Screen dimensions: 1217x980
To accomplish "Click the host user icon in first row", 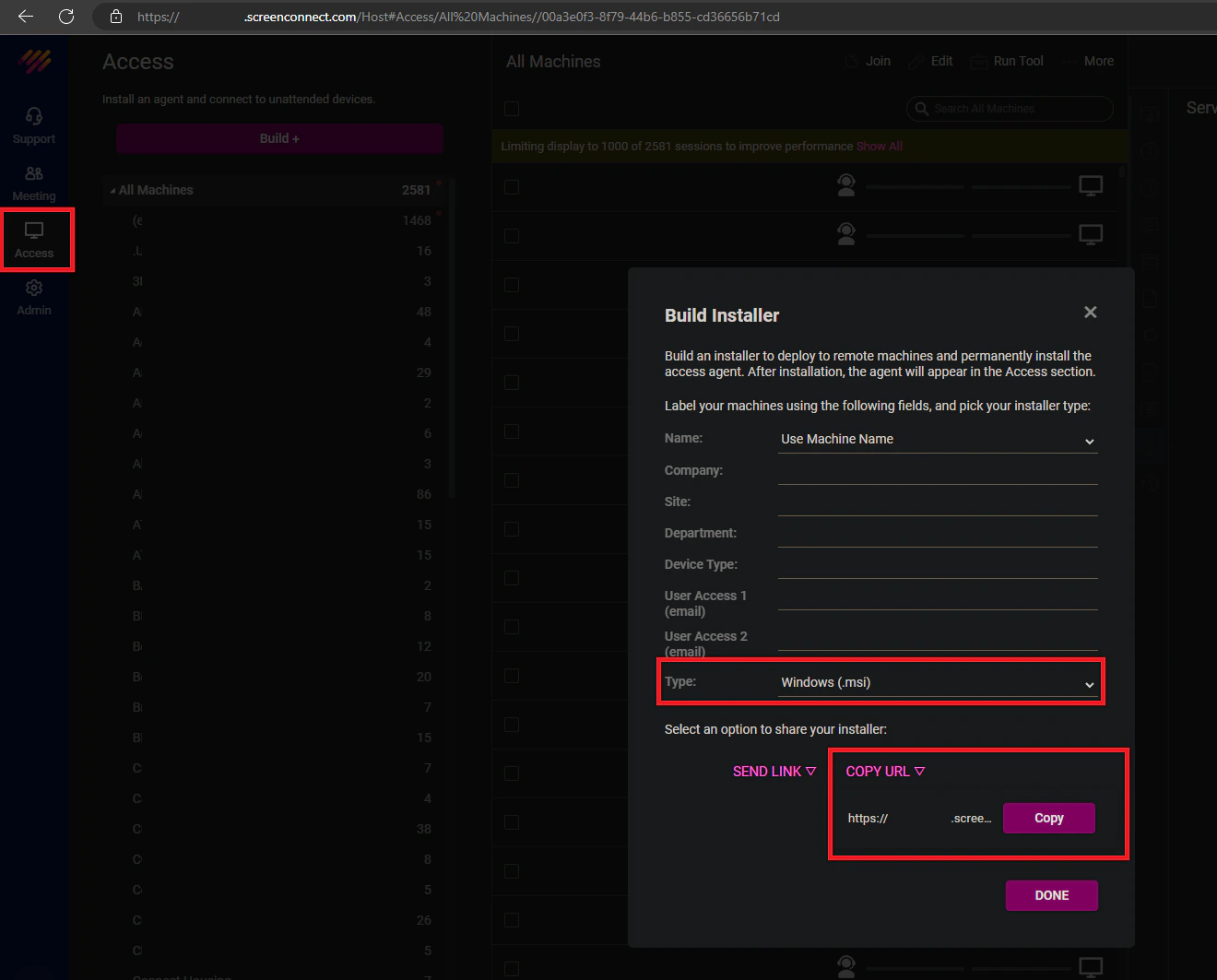I will click(846, 185).
